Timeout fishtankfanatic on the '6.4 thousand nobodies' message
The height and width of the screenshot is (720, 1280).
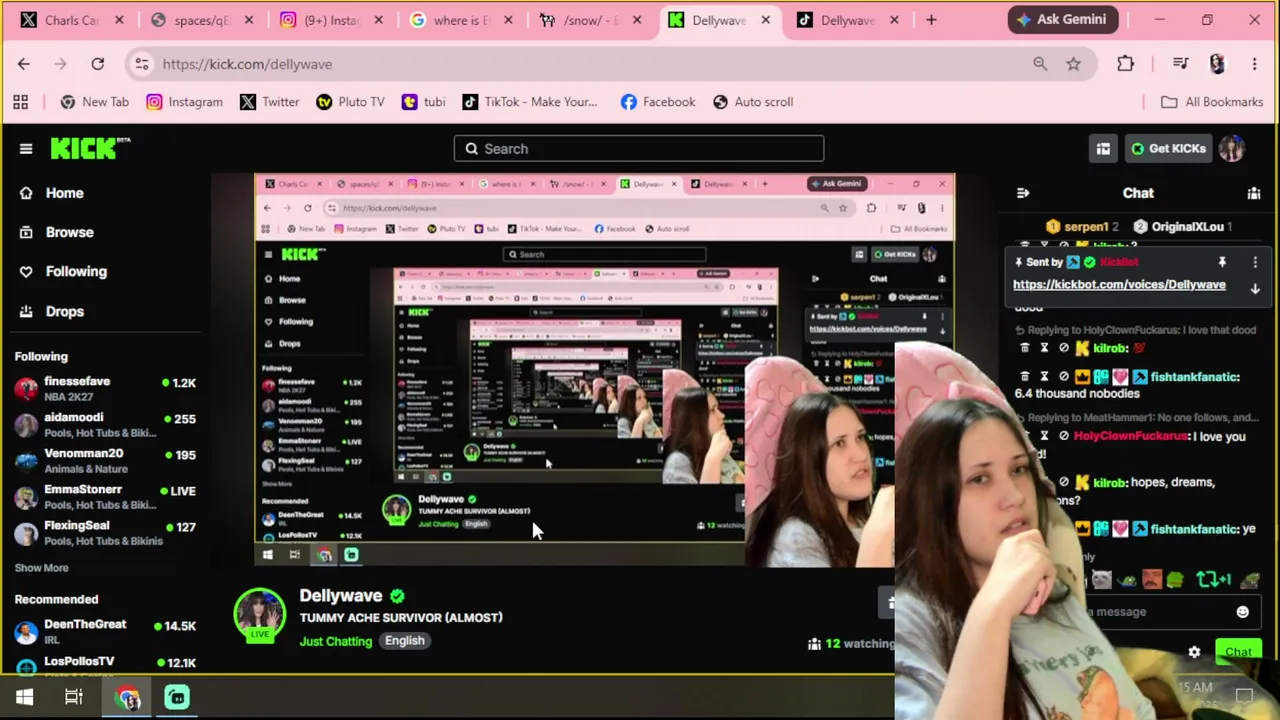1044,377
